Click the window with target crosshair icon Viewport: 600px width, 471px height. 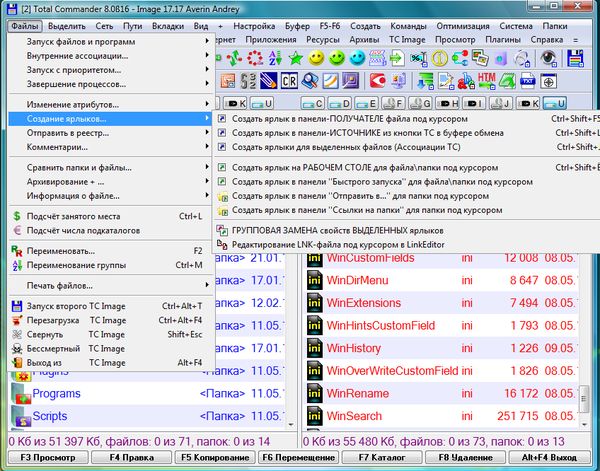[548, 81]
